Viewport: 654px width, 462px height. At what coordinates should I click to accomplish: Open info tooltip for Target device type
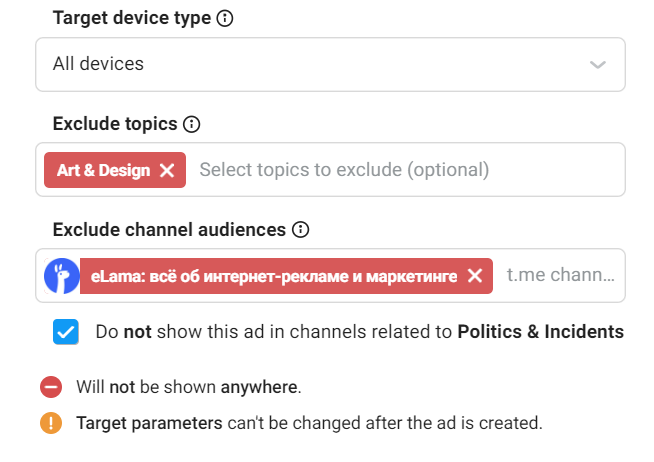225,18
